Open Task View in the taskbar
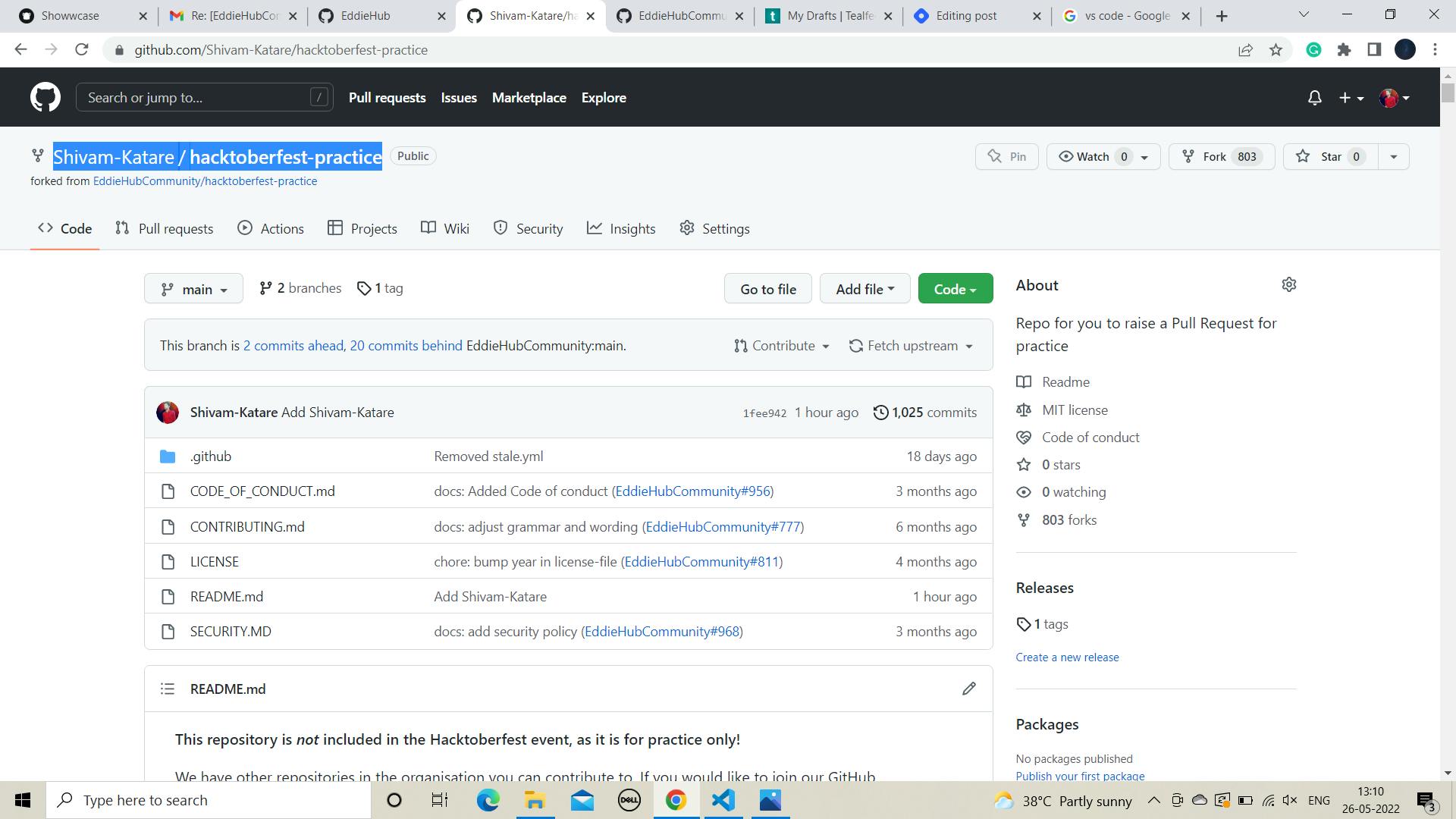Image resolution: width=1456 pixels, height=819 pixels. [440, 800]
